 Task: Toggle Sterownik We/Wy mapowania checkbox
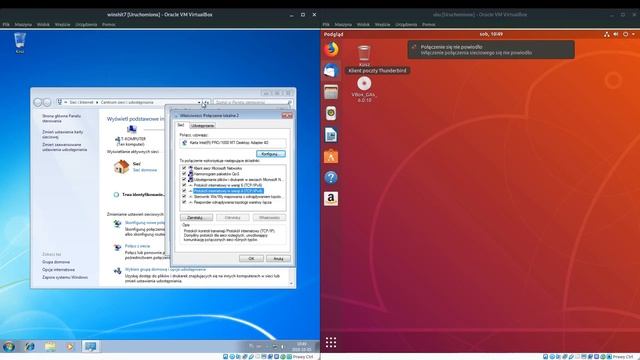(x=184, y=196)
